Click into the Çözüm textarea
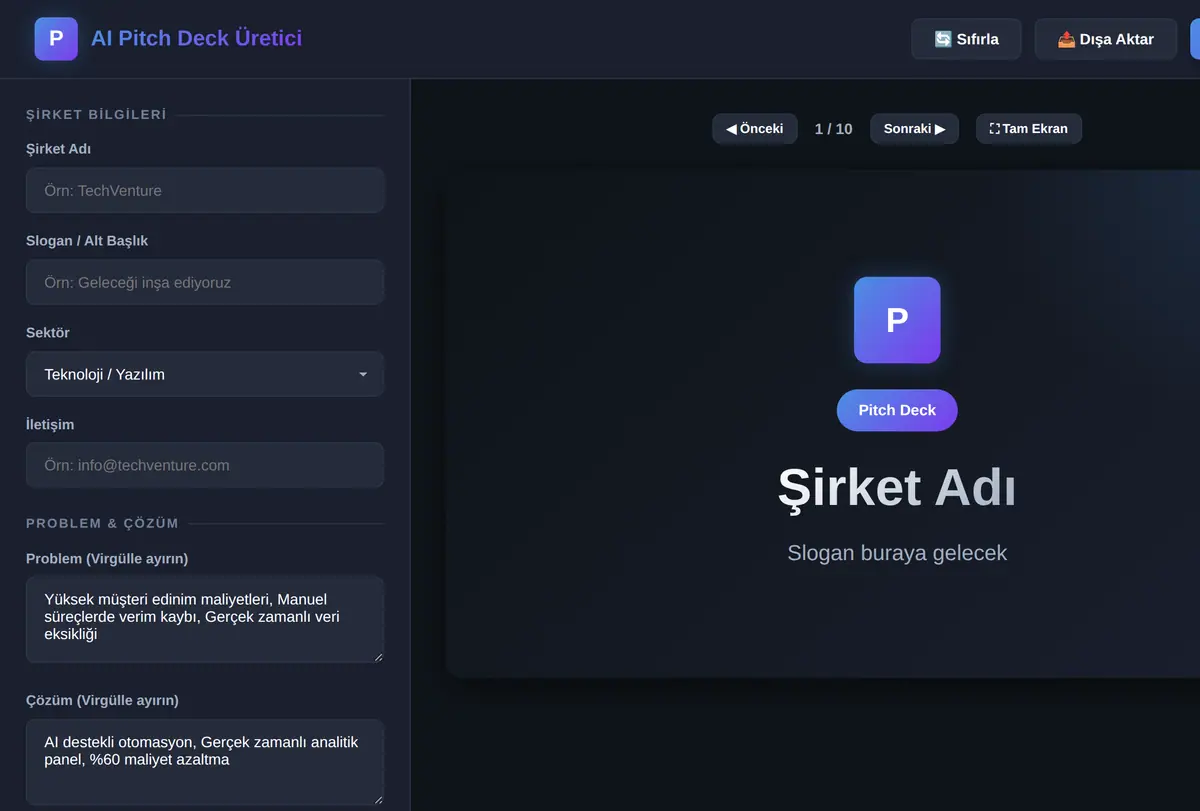 click(205, 762)
